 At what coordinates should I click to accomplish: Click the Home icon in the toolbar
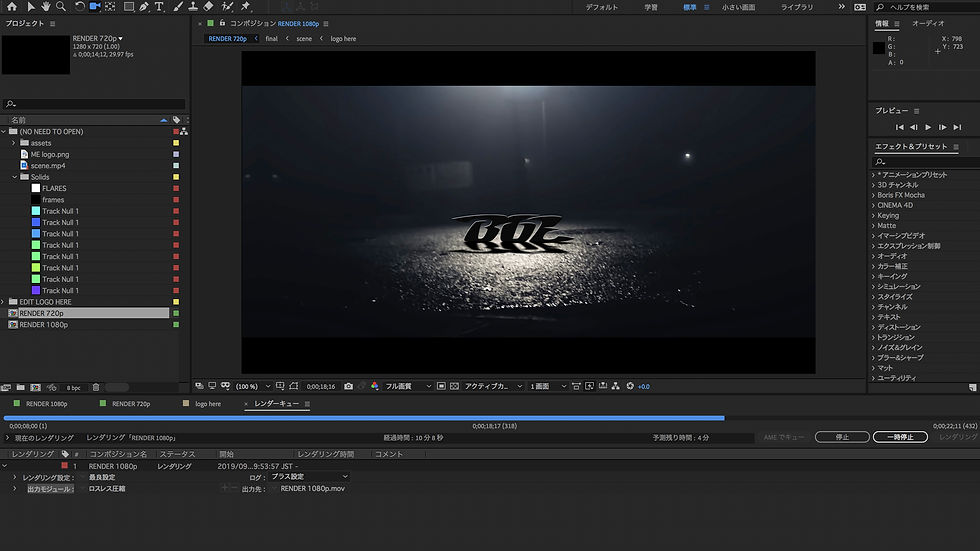11,6
